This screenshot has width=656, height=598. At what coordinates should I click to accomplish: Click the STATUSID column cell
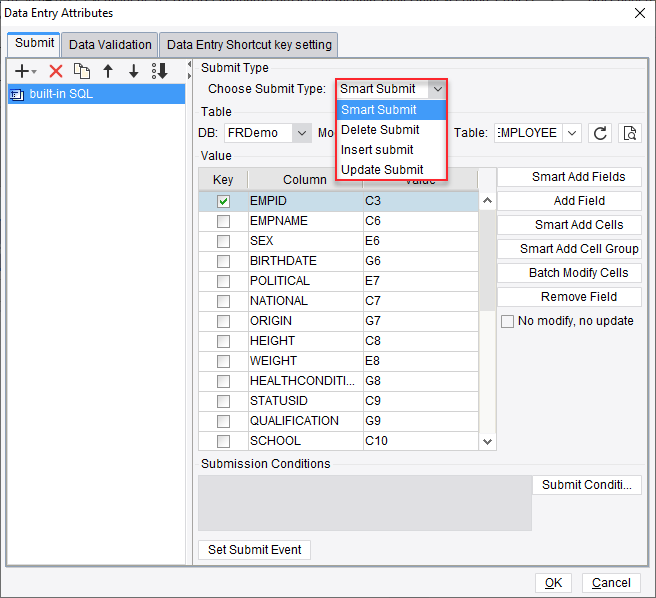point(306,401)
